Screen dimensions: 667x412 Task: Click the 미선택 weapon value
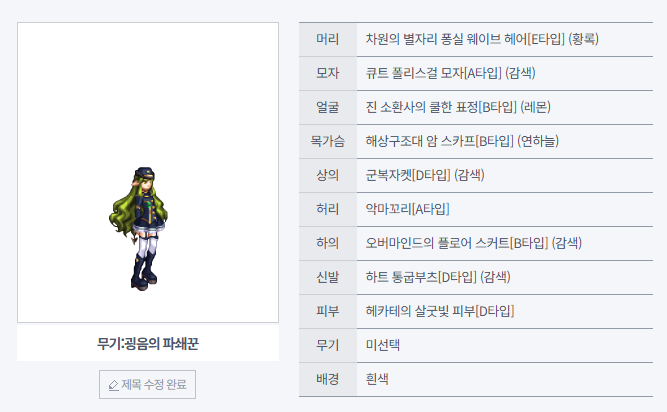point(384,345)
